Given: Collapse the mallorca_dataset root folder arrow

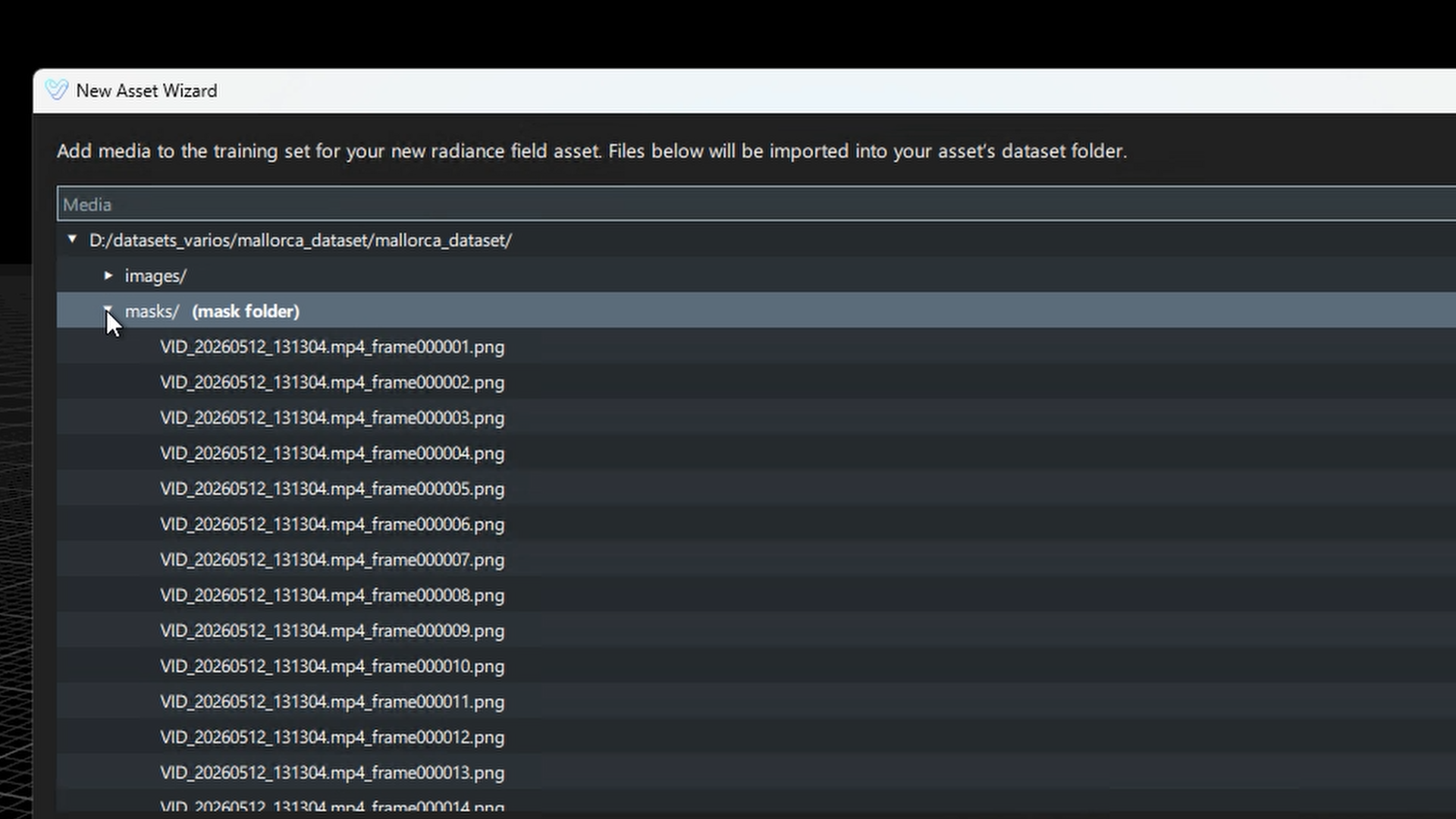Looking at the screenshot, I should [x=72, y=240].
